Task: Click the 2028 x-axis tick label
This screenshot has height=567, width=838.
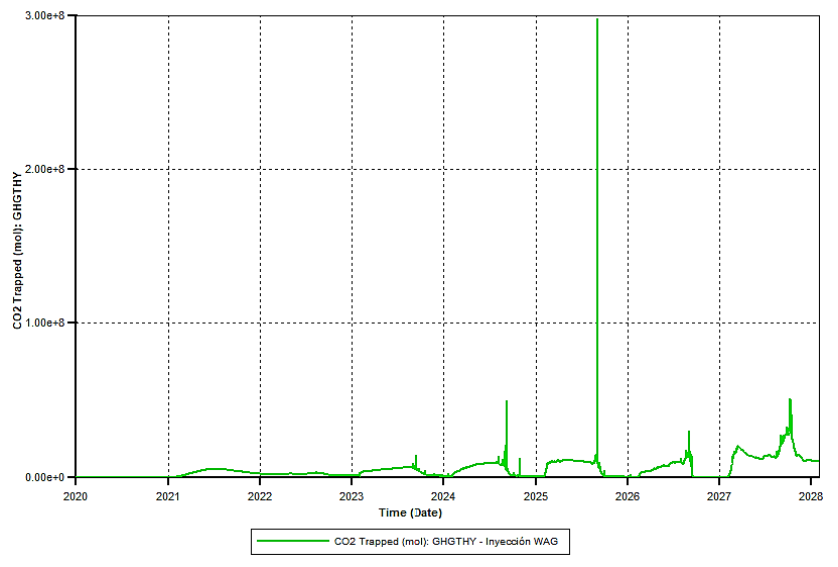Action: 811,496
